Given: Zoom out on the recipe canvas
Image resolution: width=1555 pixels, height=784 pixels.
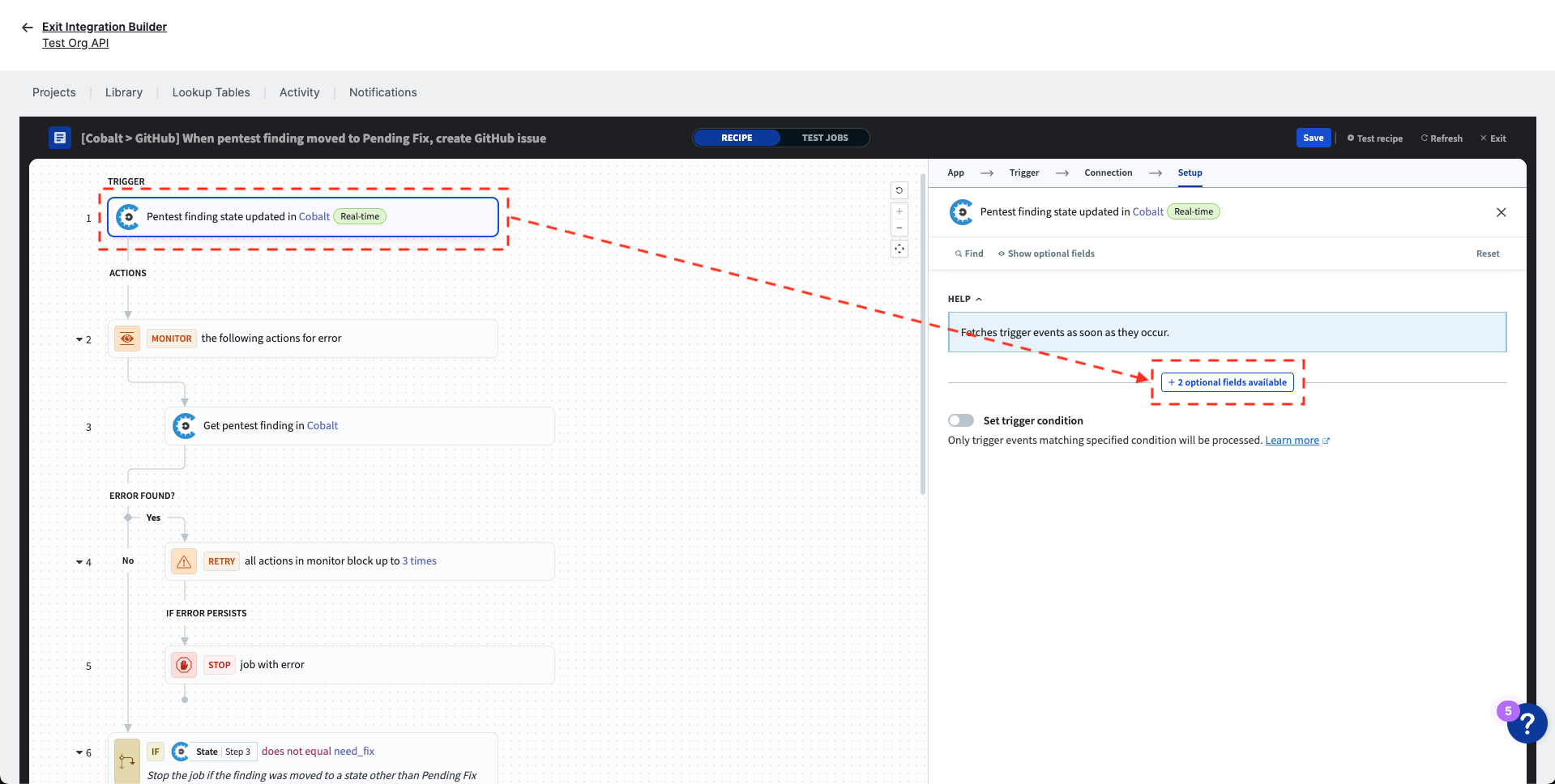Looking at the screenshot, I should (899, 228).
